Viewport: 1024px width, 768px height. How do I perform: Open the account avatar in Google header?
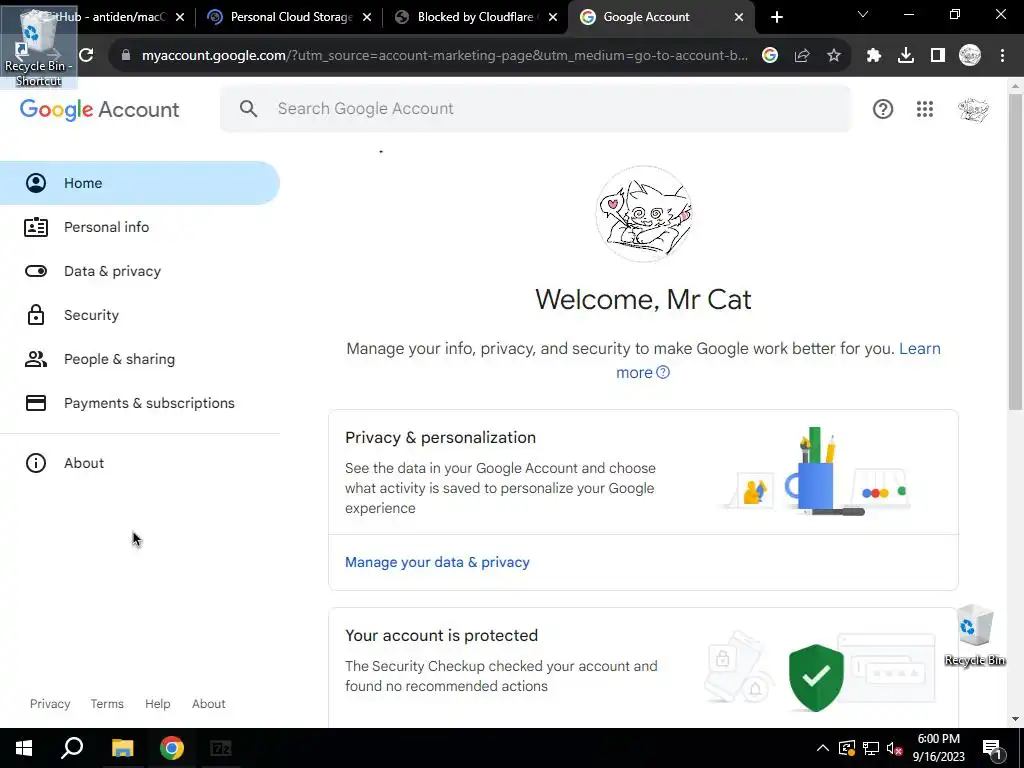973,109
